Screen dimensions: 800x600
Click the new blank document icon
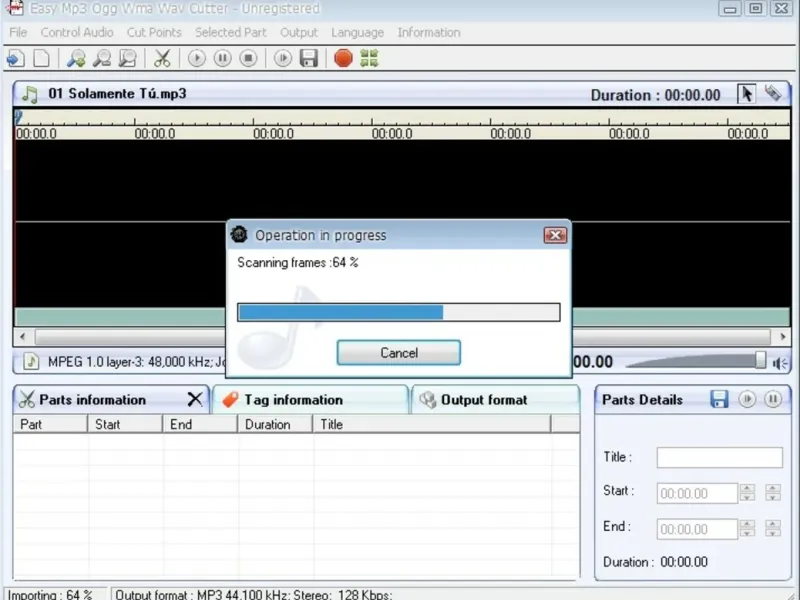pos(41,58)
